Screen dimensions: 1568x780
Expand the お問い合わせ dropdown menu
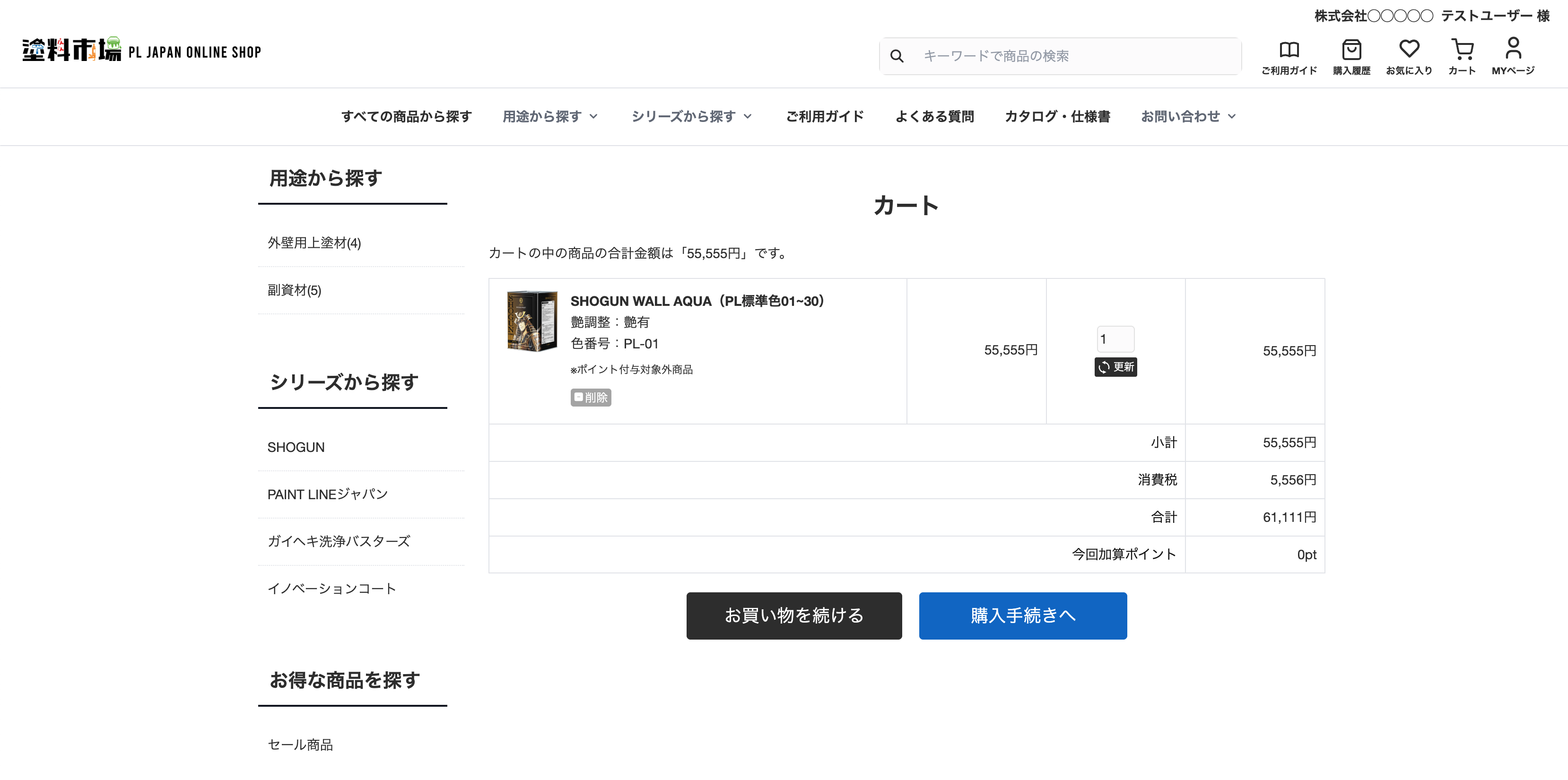click(x=1187, y=116)
